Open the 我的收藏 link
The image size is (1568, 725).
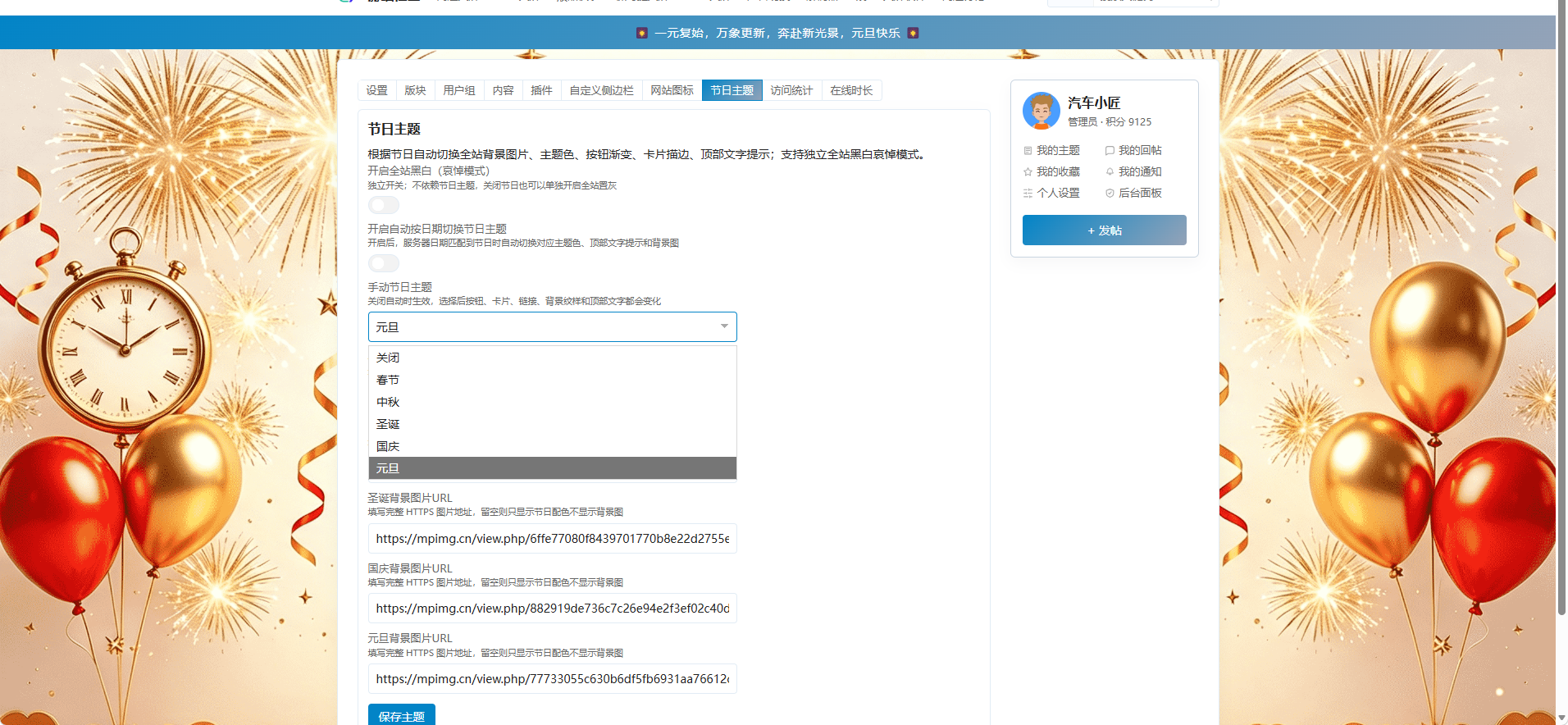tap(1058, 172)
